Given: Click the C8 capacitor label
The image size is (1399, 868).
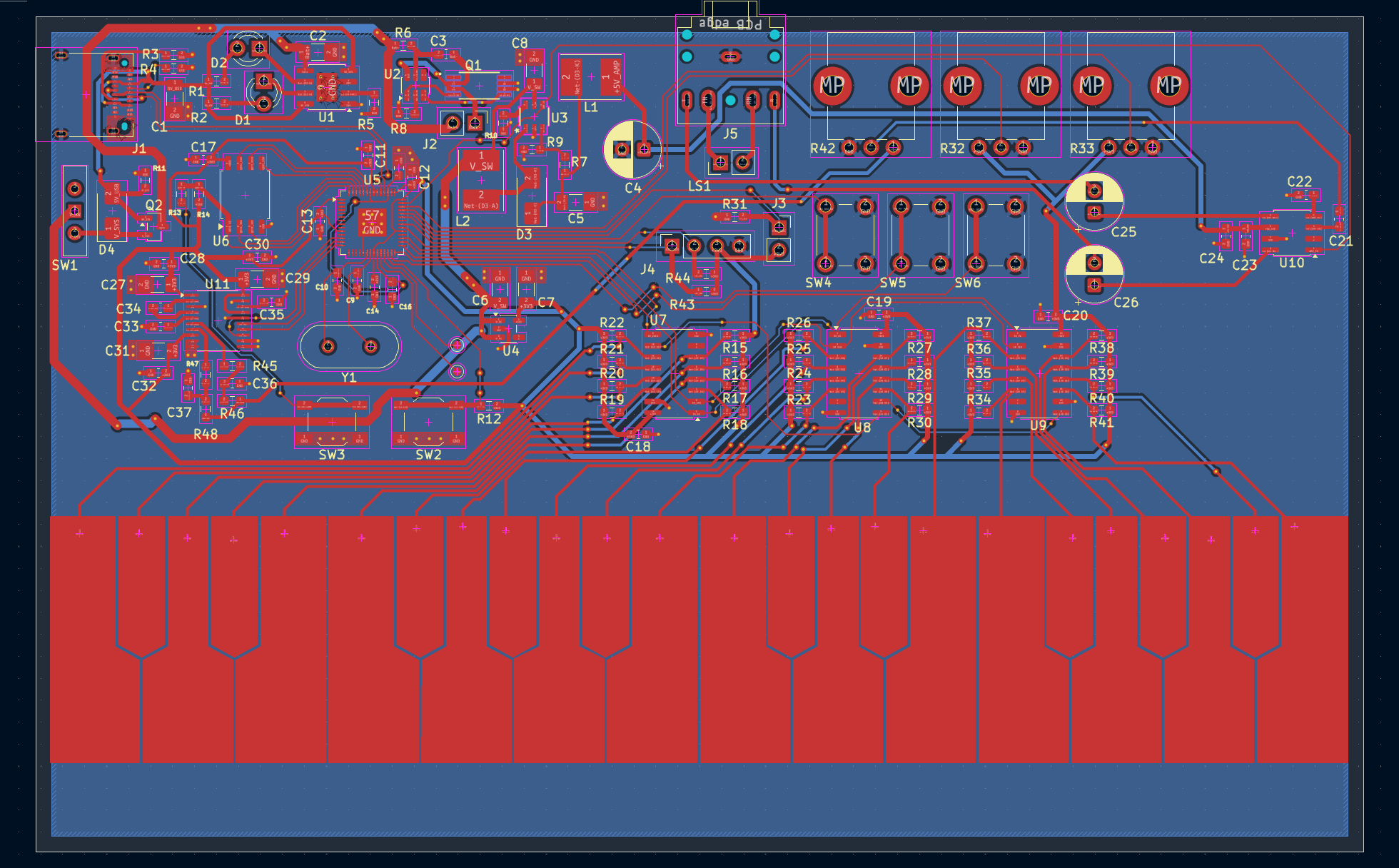Looking at the screenshot, I should [520, 43].
